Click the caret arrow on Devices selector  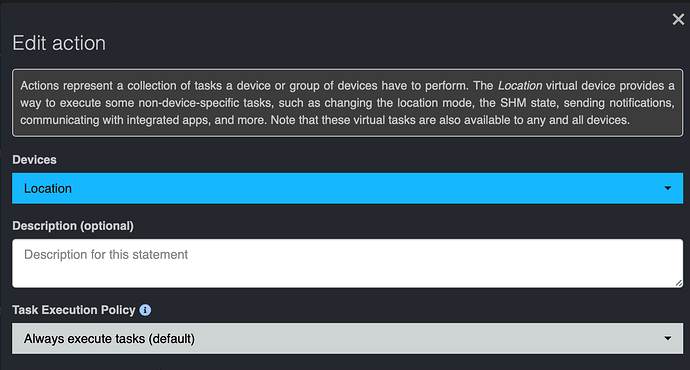point(668,188)
